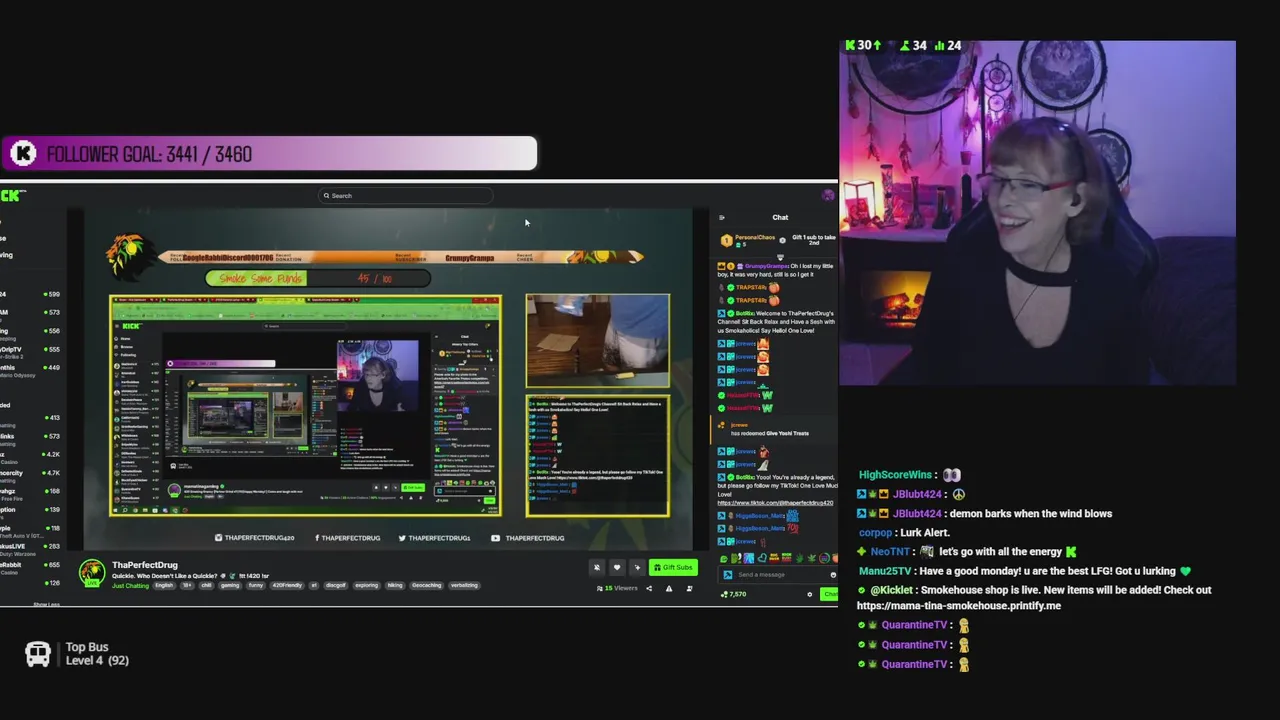Select the verbalizing tag

click(x=464, y=586)
